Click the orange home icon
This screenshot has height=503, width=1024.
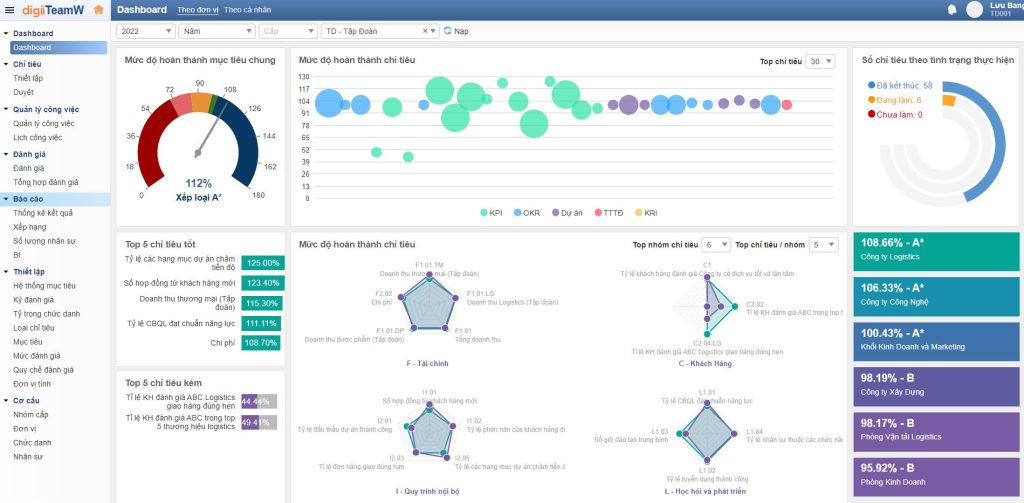click(98, 9)
